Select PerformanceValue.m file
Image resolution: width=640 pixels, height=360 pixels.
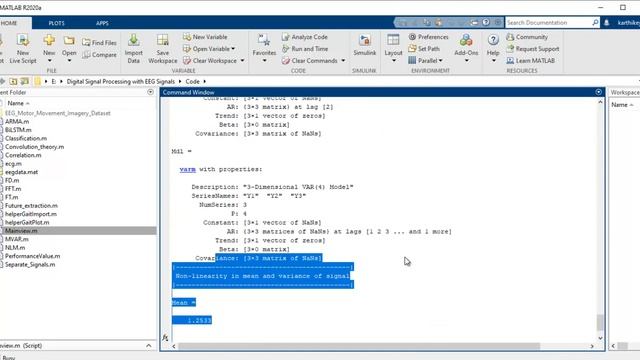click(x=32, y=256)
